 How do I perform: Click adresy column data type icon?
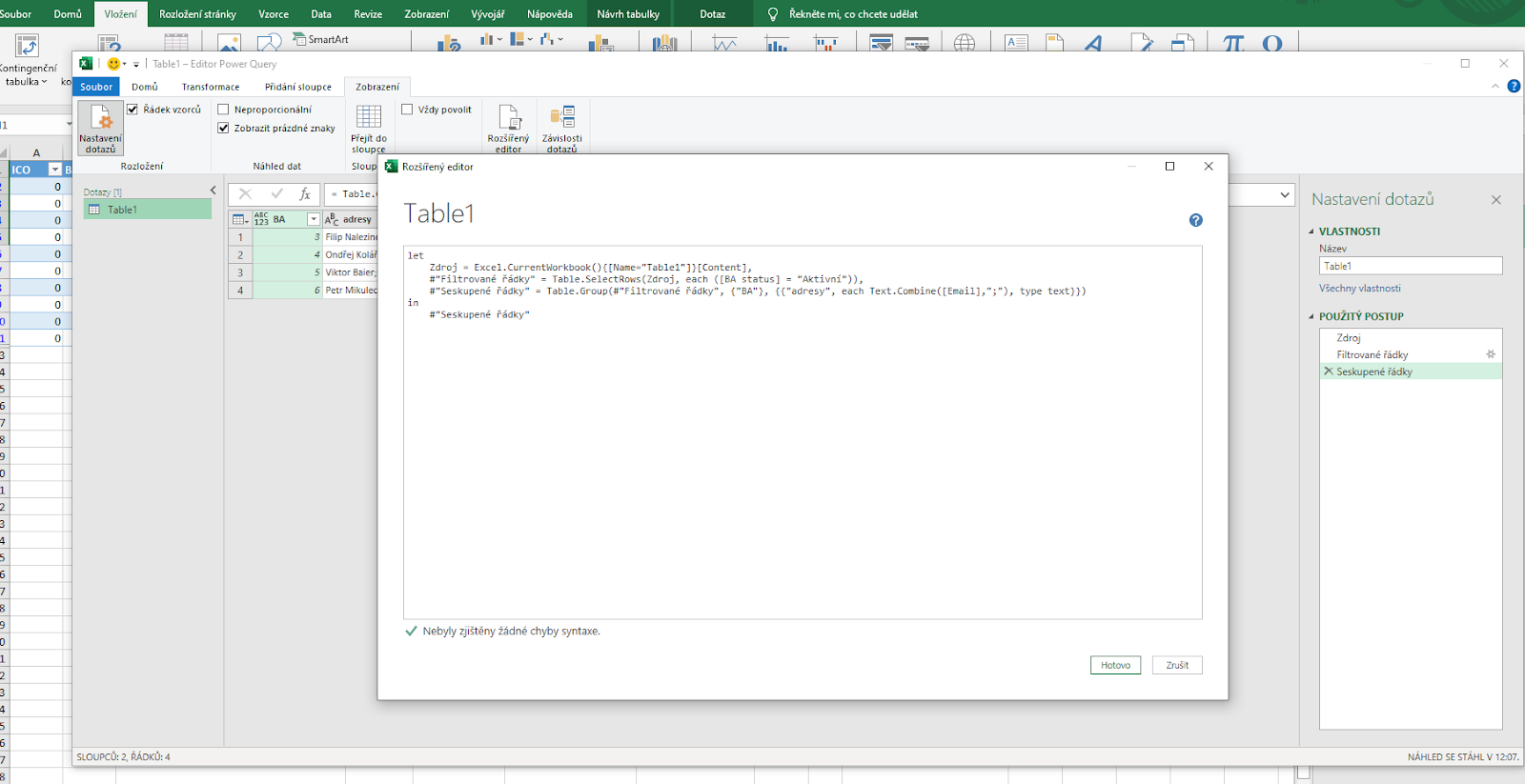(x=332, y=219)
